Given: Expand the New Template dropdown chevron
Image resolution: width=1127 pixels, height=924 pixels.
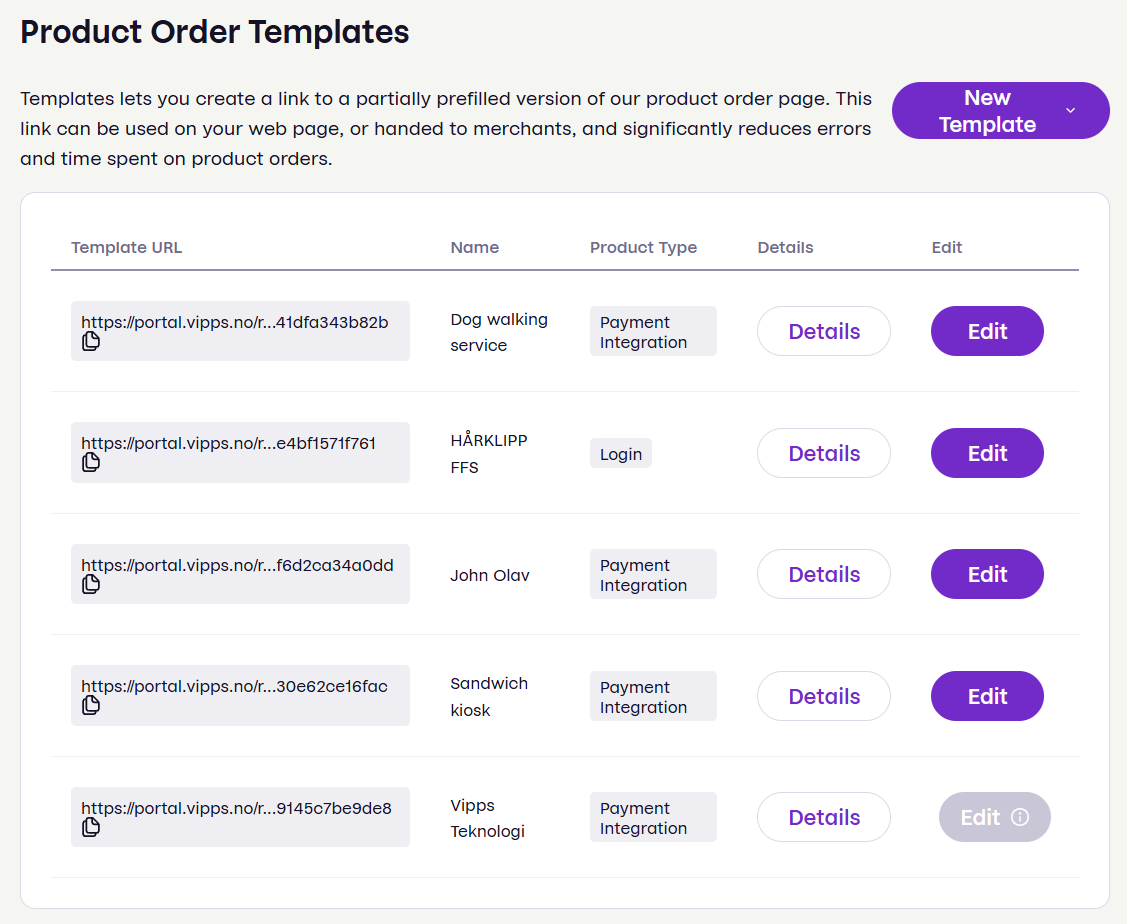Looking at the screenshot, I should pos(1070,111).
